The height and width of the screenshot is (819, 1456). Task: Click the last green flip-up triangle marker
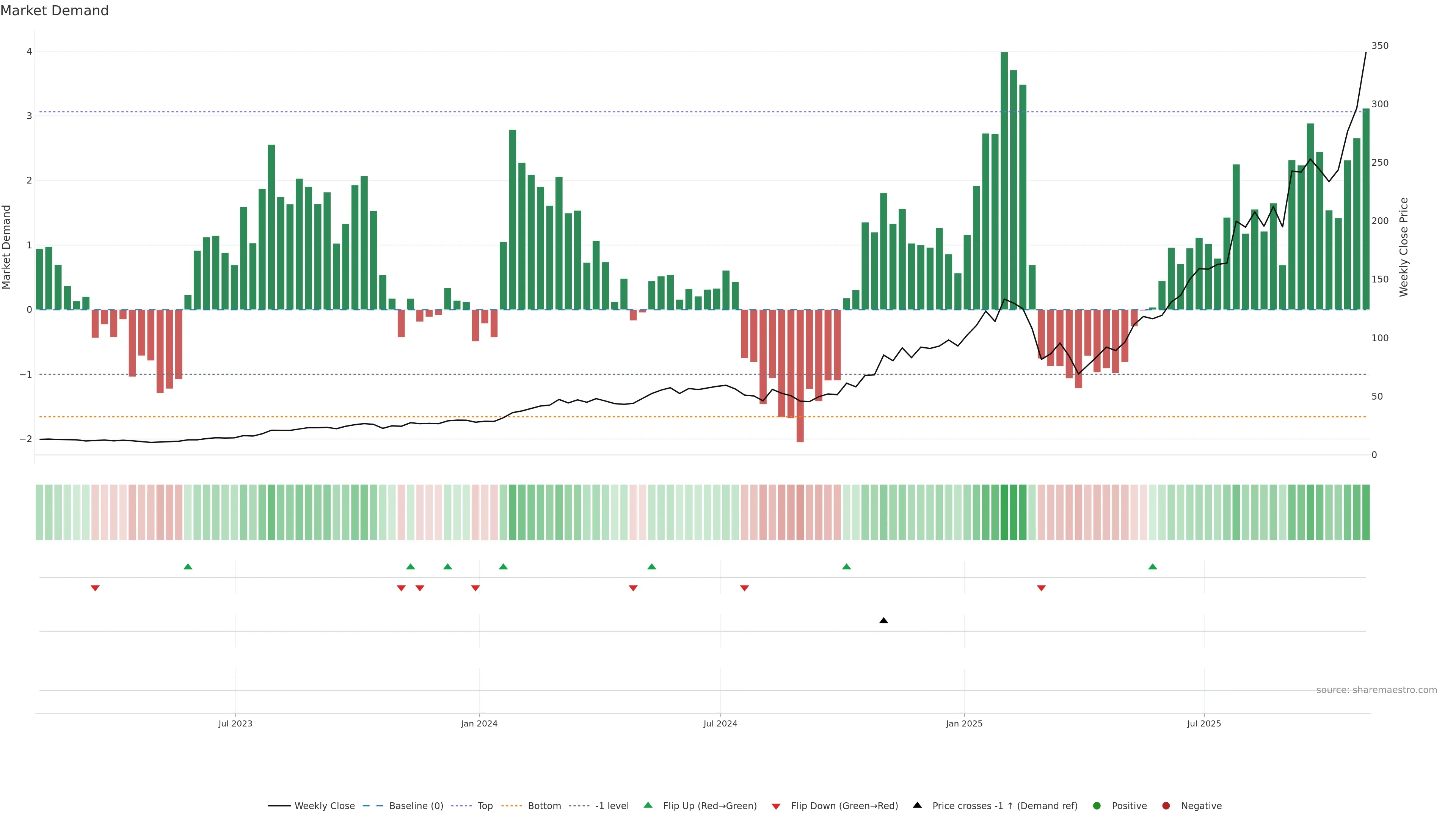[1153, 566]
